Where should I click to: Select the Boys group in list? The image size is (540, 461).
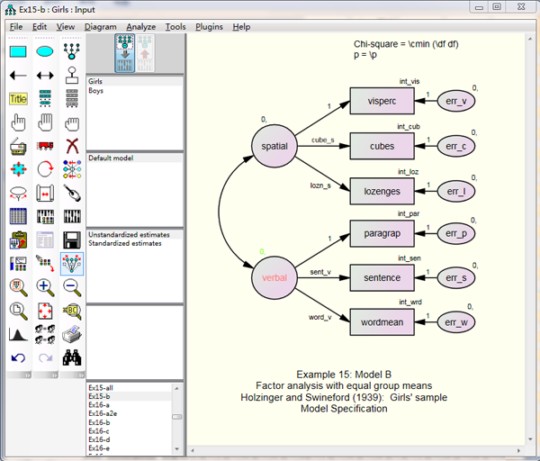[96, 91]
